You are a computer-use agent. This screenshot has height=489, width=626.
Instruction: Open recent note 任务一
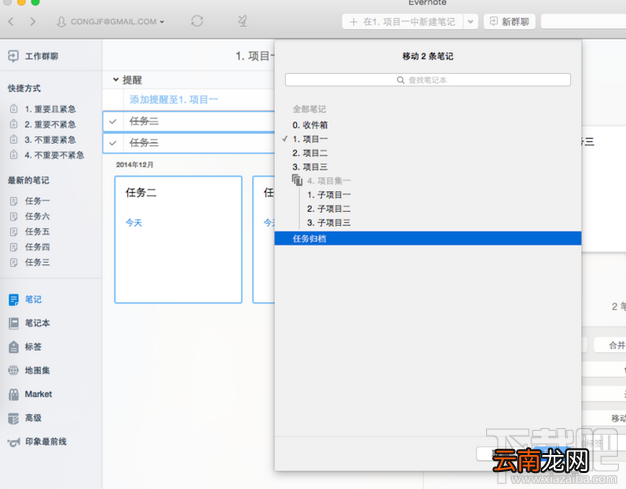coord(30,201)
